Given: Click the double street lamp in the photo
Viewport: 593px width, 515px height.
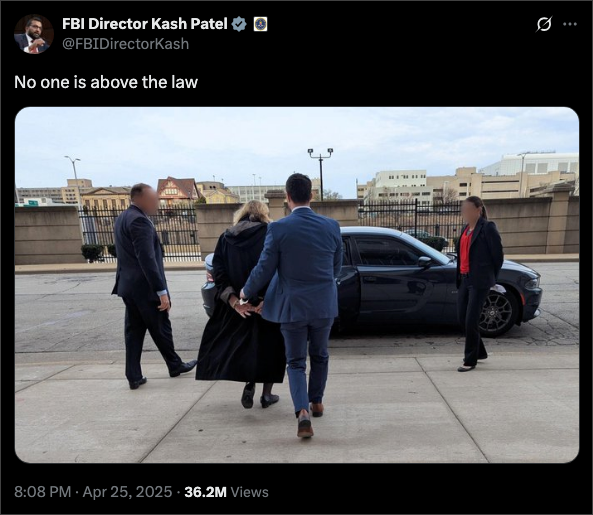Looking at the screenshot, I should coord(320,174).
